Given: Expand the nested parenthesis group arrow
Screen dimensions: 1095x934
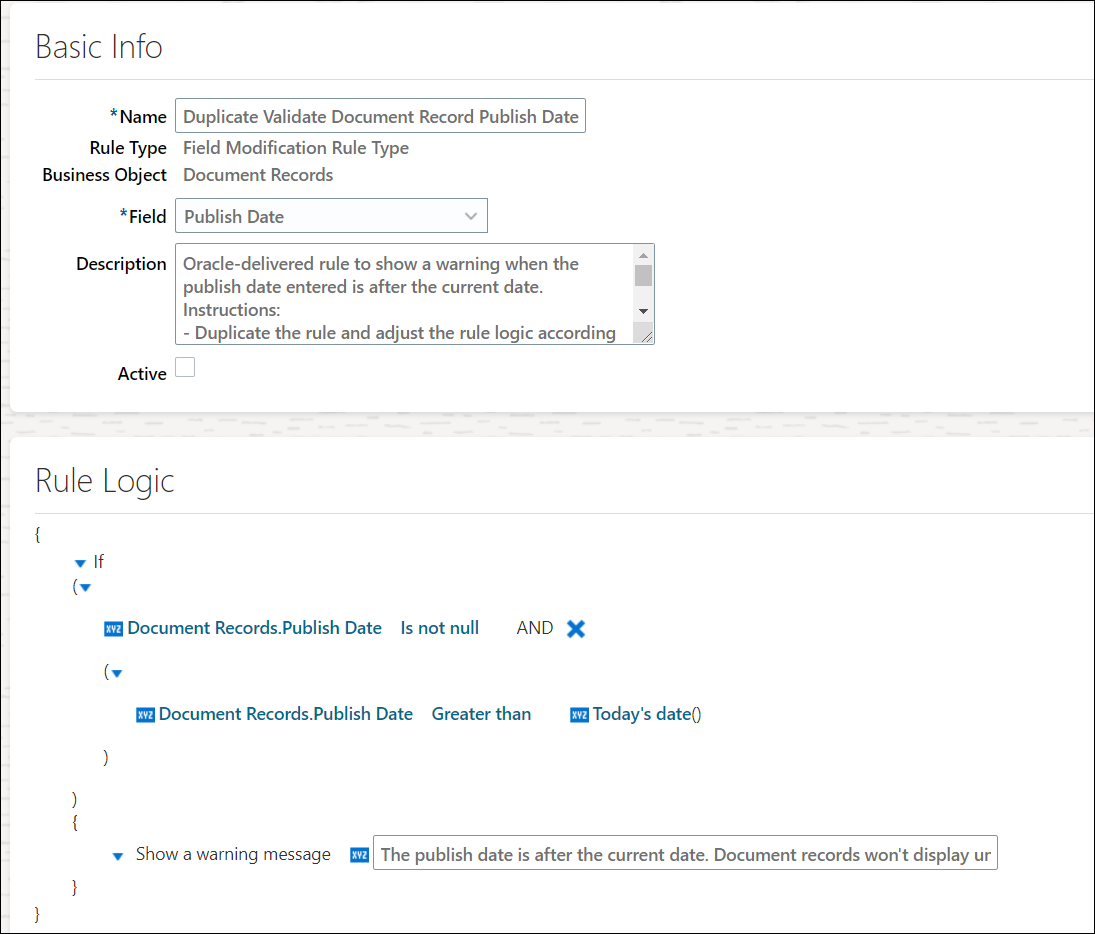Looking at the screenshot, I should pyautogui.click(x=117, y=674).
